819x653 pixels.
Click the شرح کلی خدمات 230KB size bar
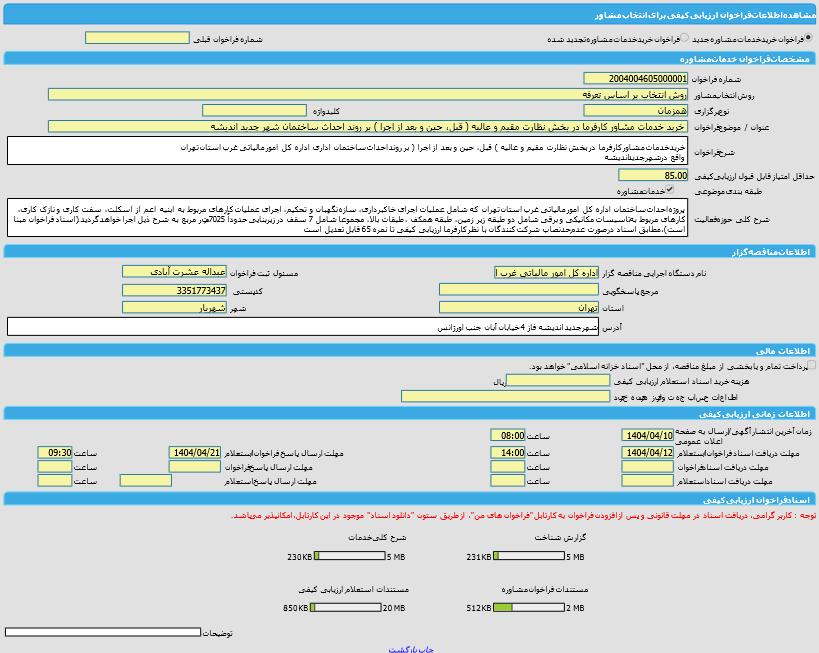349,556
